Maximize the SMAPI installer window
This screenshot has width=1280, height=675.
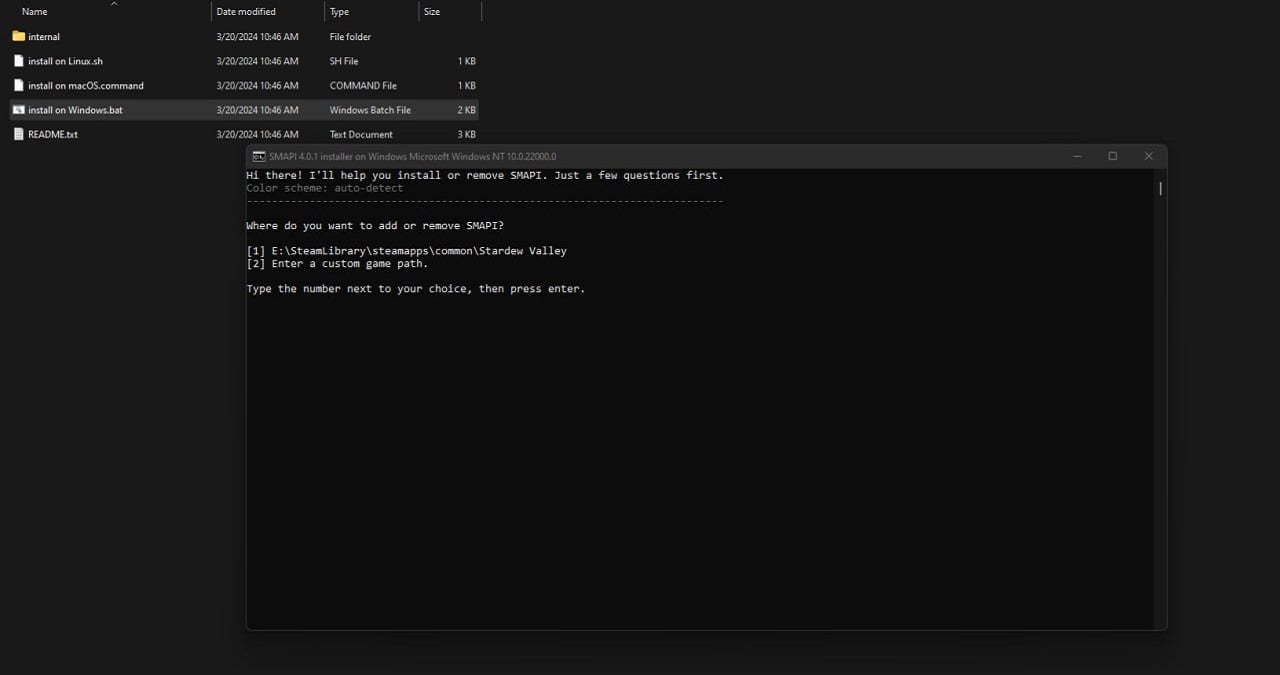coord(1112,156)
